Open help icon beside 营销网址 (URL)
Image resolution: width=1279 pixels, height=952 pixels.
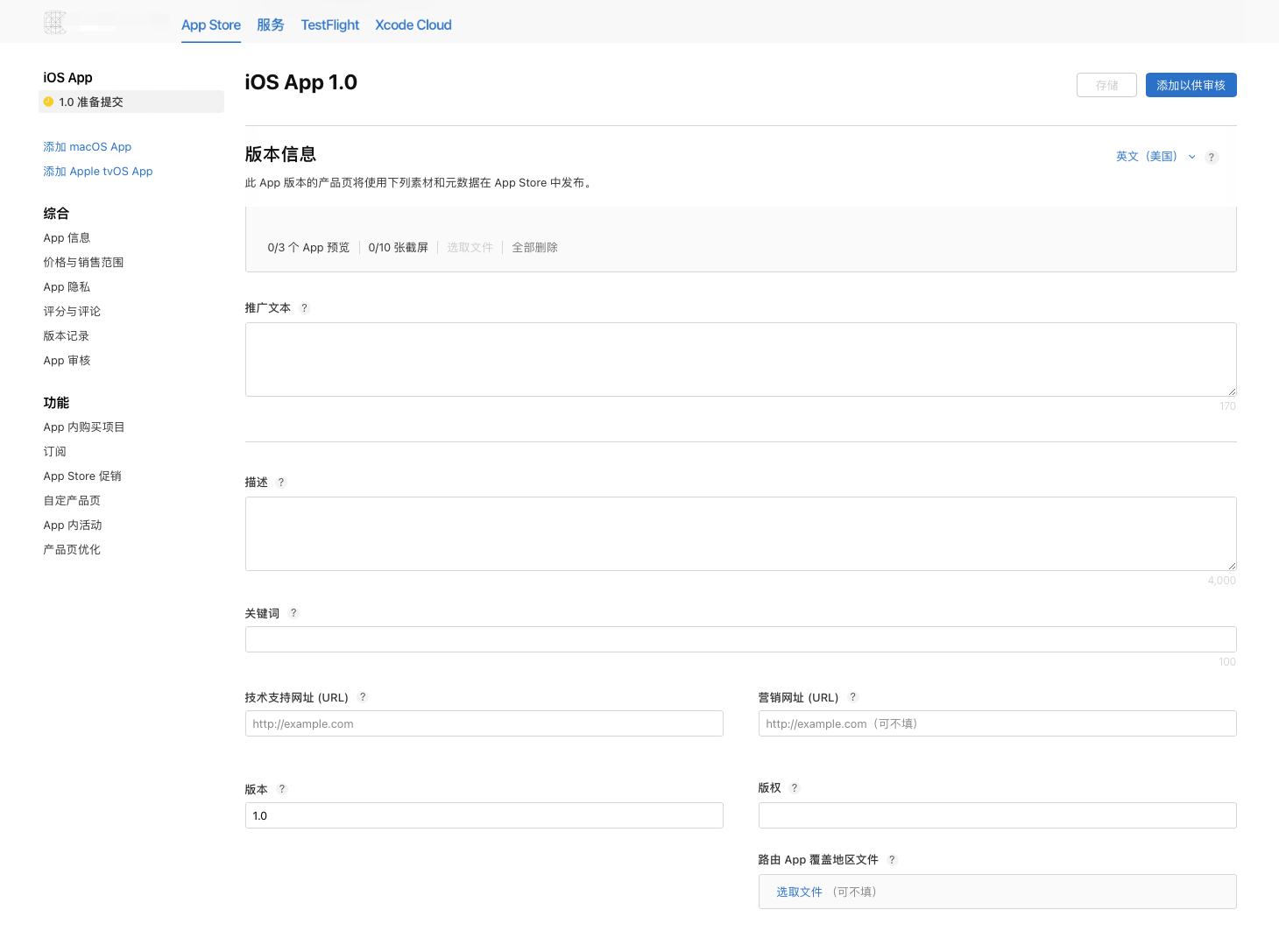point(853,697)
